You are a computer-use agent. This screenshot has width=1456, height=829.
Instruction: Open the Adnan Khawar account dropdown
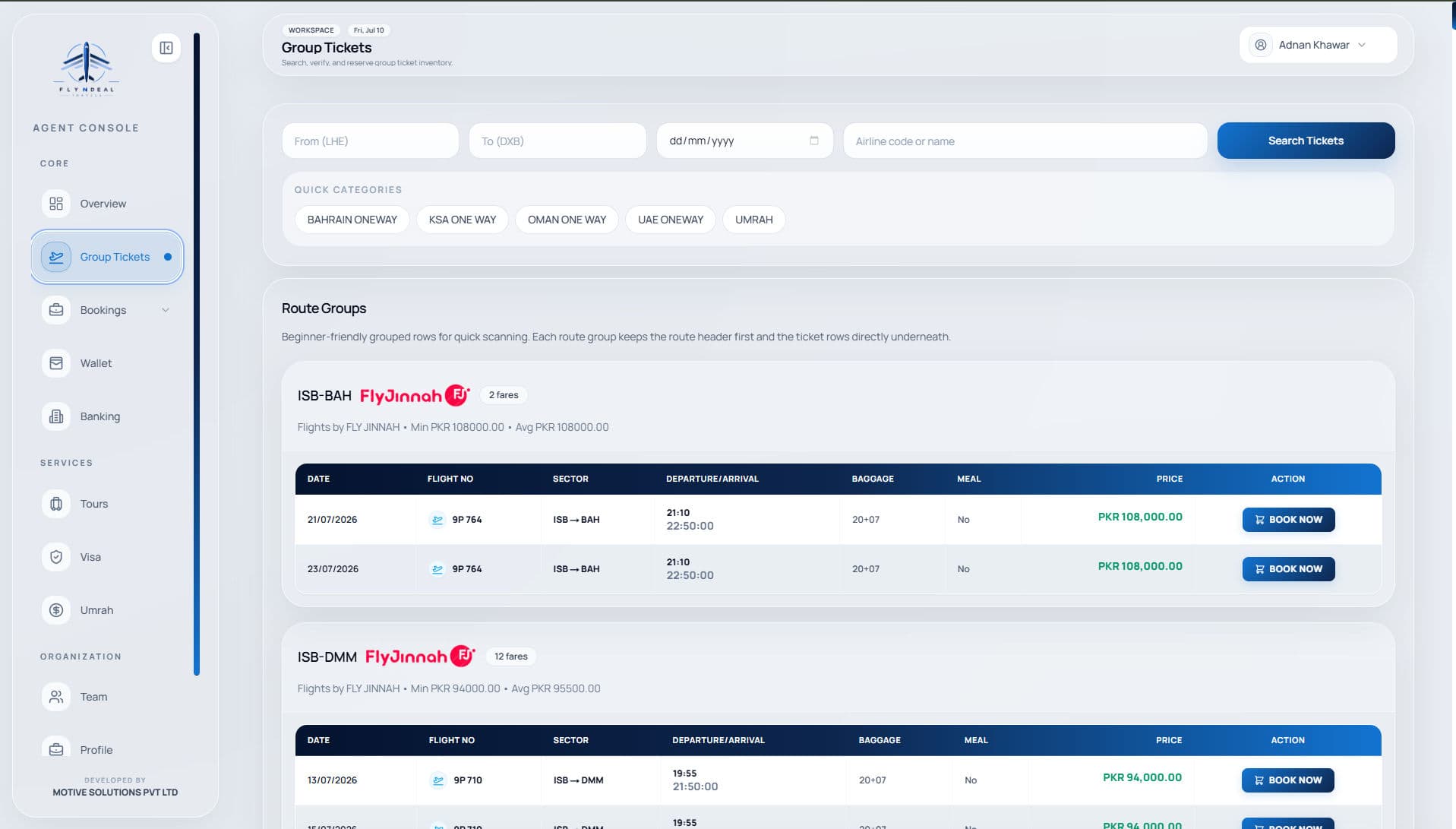tap(1318, 45)
